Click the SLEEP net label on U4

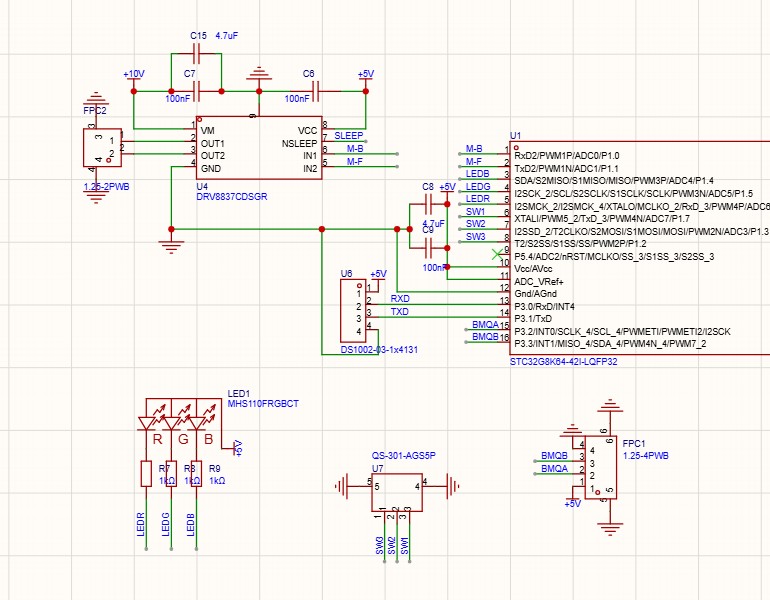pos(349,135)
